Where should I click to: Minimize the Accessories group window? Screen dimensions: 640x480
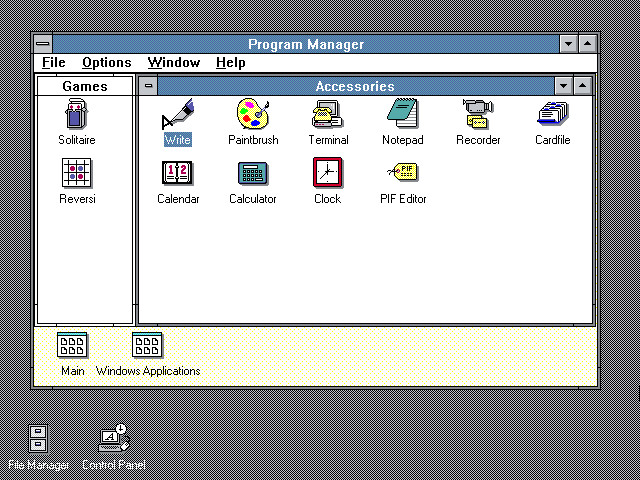point(564,86)
